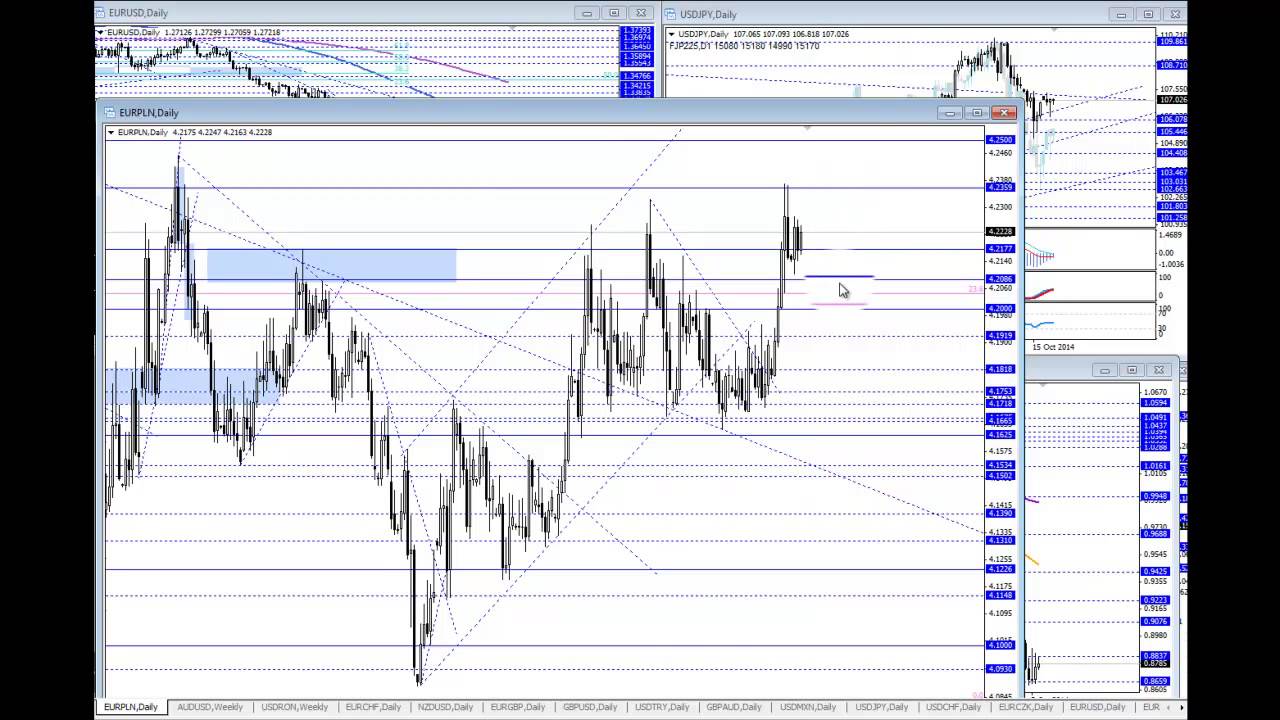Viewport: 1280px width, 720px height.
Task: Select the 4.1390 price level label
Action: 1000,513
